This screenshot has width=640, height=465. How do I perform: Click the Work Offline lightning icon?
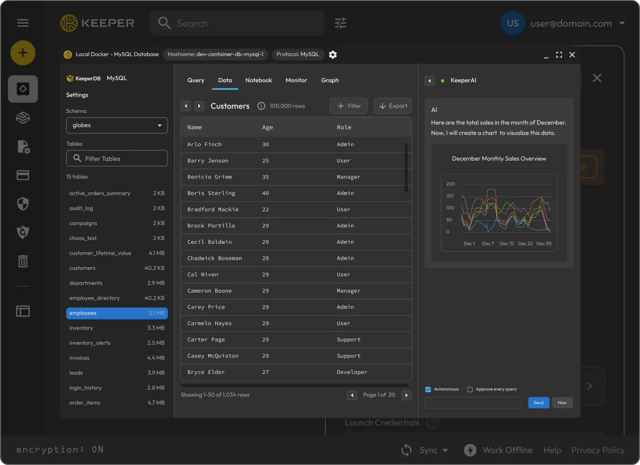click(x=470, y=450)
